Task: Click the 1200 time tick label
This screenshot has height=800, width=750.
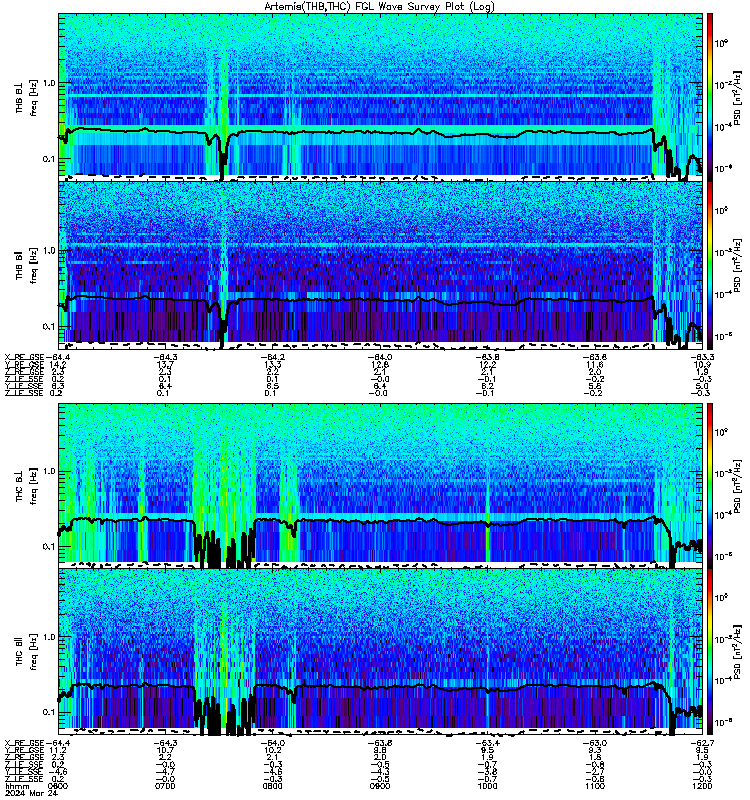Action: click(702, 786)
